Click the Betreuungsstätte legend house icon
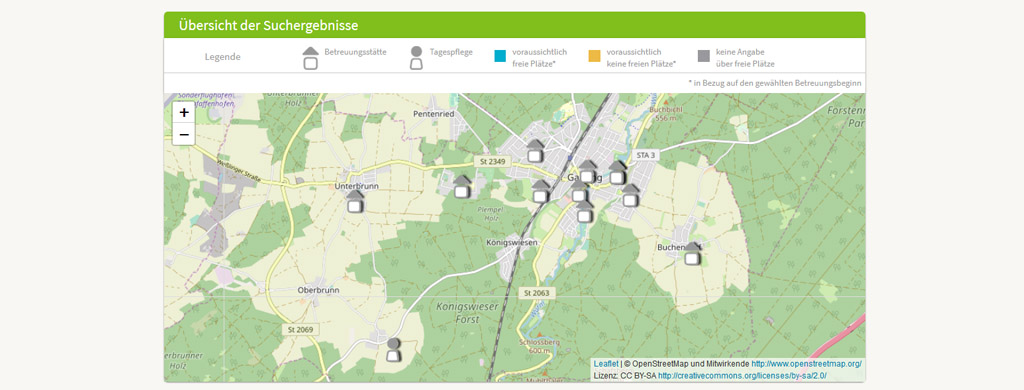Viewport: 1024px width, 390px height. click(311, 58)
